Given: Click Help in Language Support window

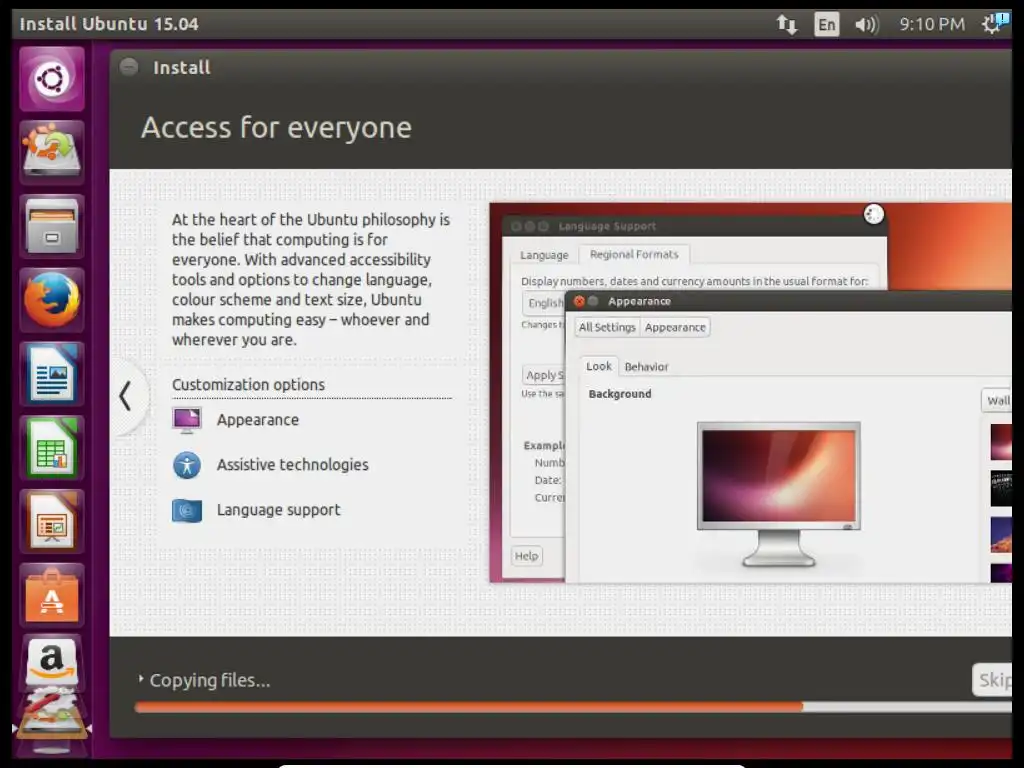Looking at the screenshot, I should [x=526, y=556].
